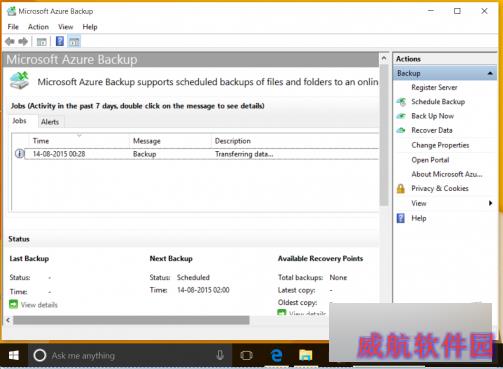Click About Microsoft Azu... action
503x369 pixels.
pyautogui.click(x=447, y=174)
